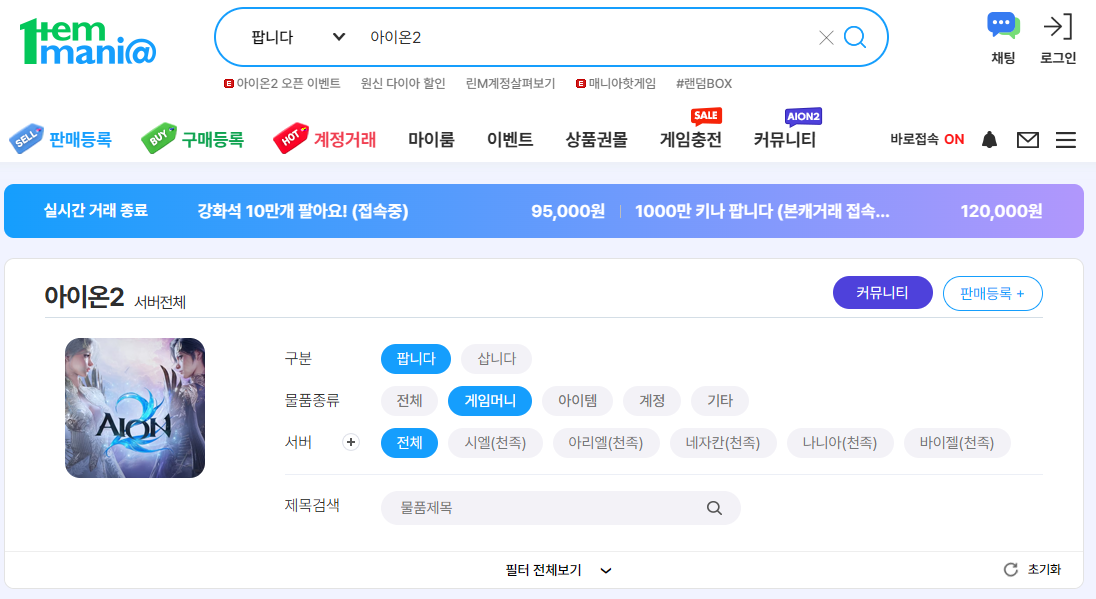Click the itemmania logo

[x=88, y=42]
